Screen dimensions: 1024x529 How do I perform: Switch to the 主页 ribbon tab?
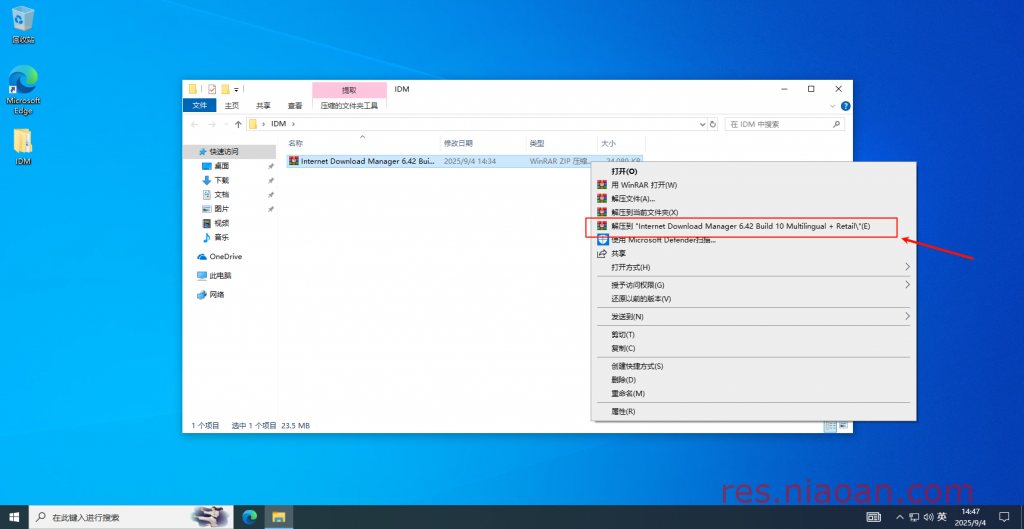click(232, 105)
